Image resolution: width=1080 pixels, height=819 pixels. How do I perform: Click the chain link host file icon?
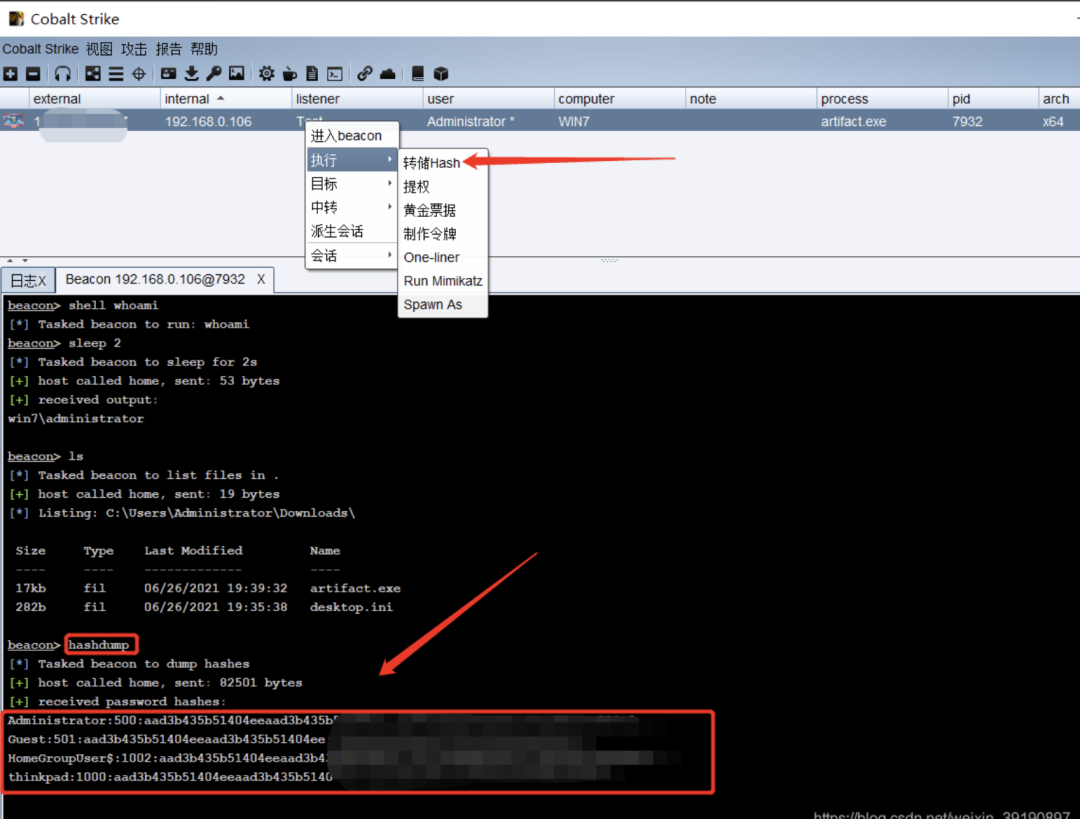pos(364,74)
